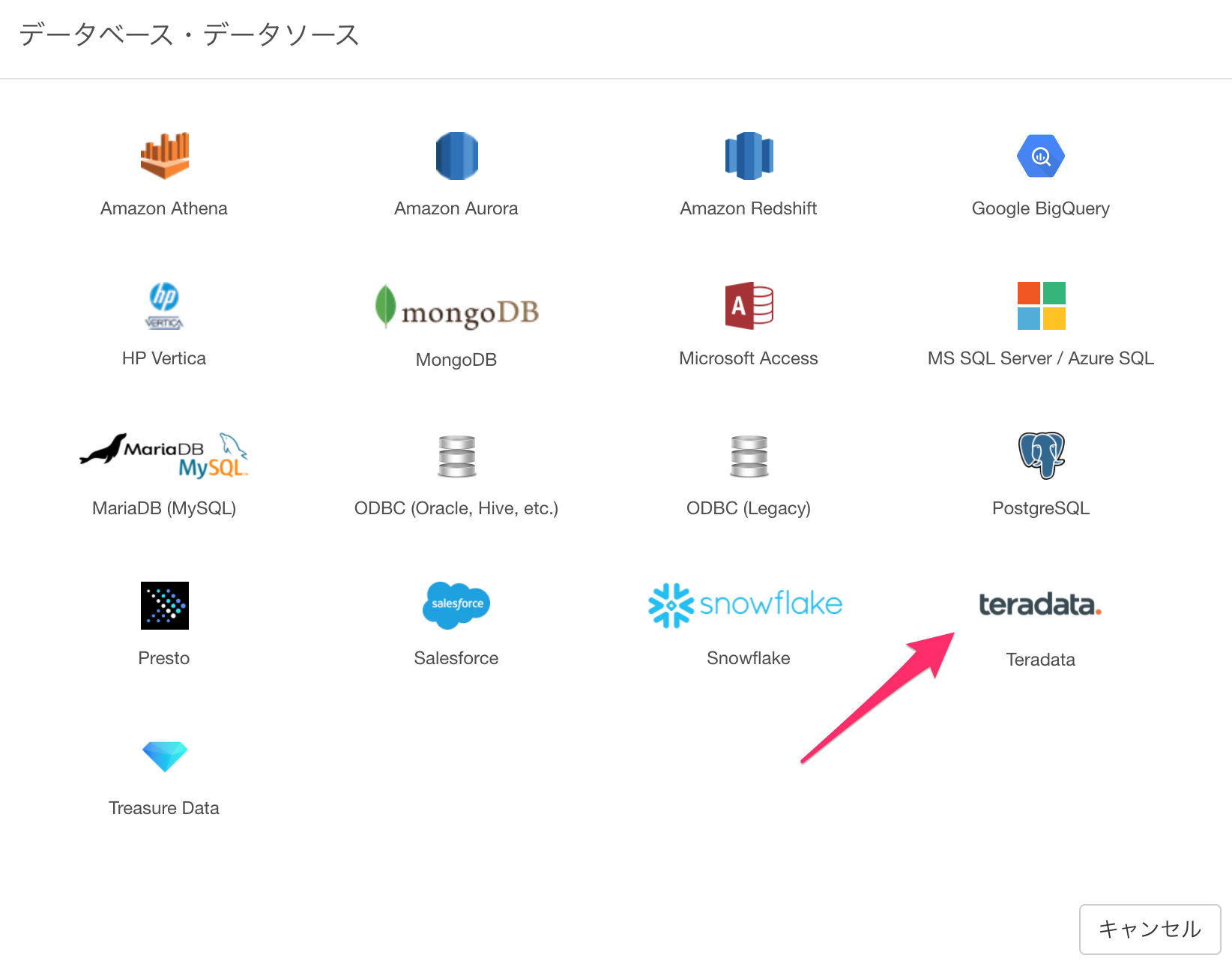The height and width of the screenshot is (967, 1232).
Task: Choose the Microsoft Access icon
Action: click(749, 306)
